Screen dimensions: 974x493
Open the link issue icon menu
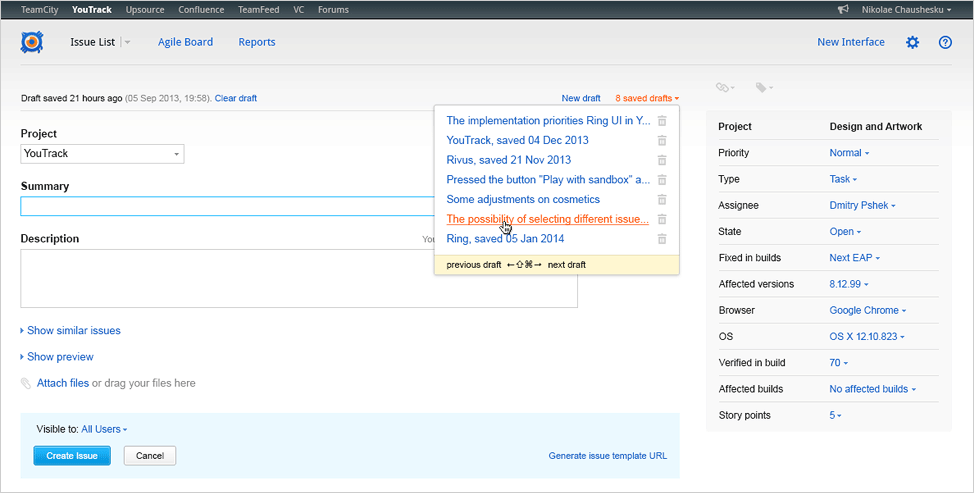point(725,88)
